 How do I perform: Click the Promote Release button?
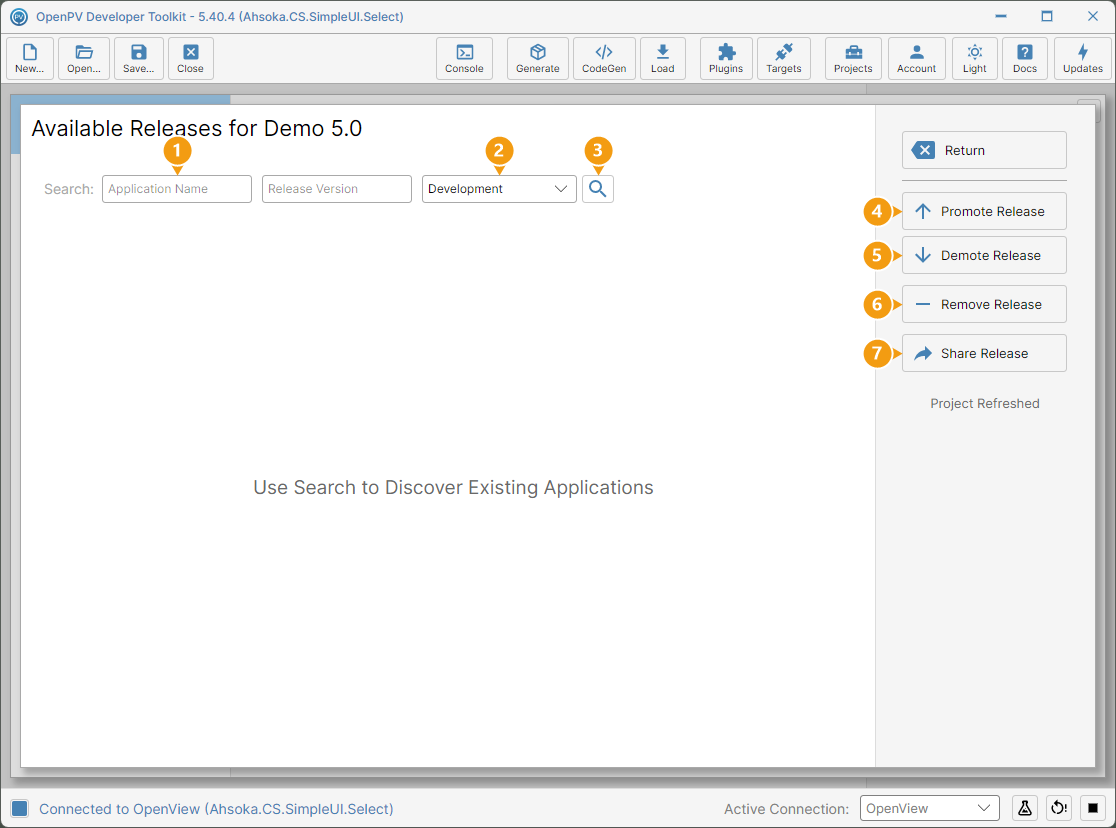point(984,211)
